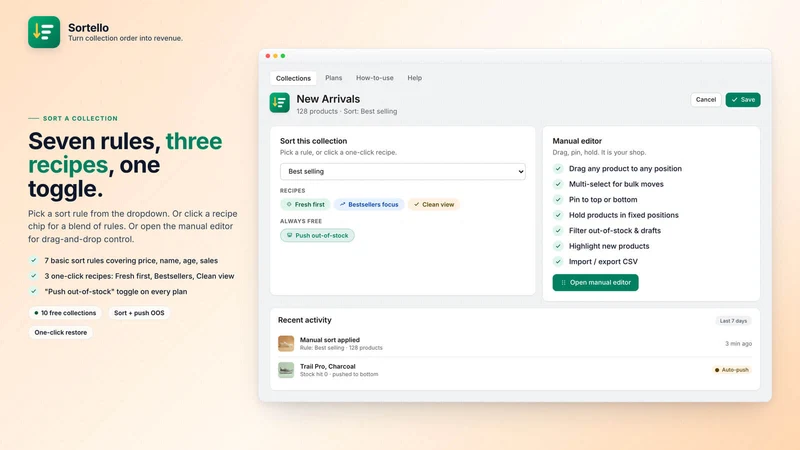Click the yellow minimize window dot
The width and height of the screenshot is (800, 450).
[276, 56]
